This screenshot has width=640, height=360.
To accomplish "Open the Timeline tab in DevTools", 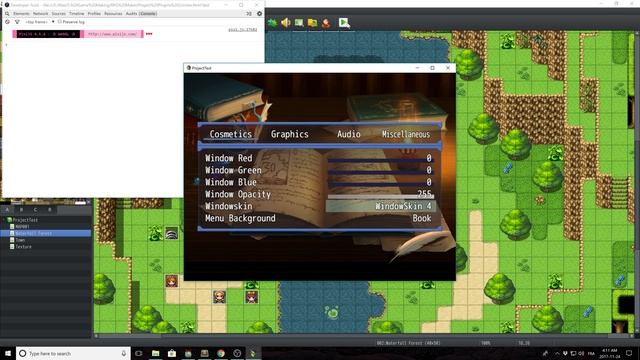I will pyautogui.click(x=76, y=13).
